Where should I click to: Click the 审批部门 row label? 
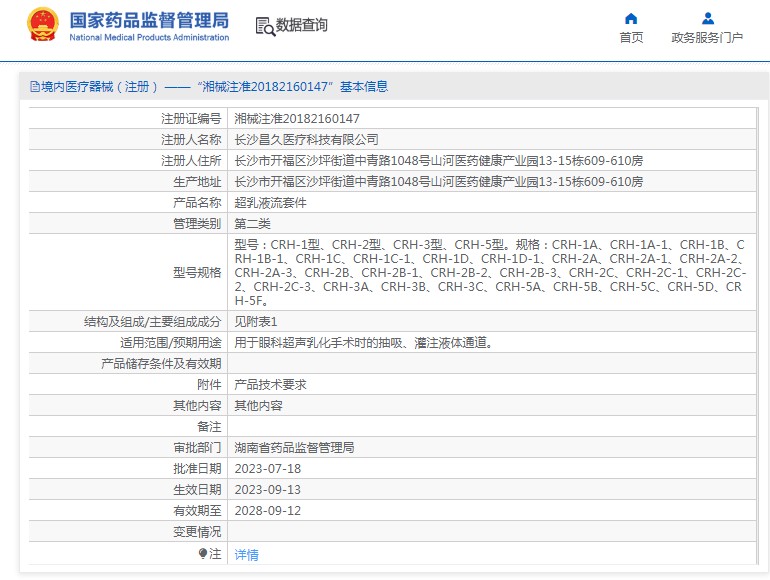pos(197,448)
